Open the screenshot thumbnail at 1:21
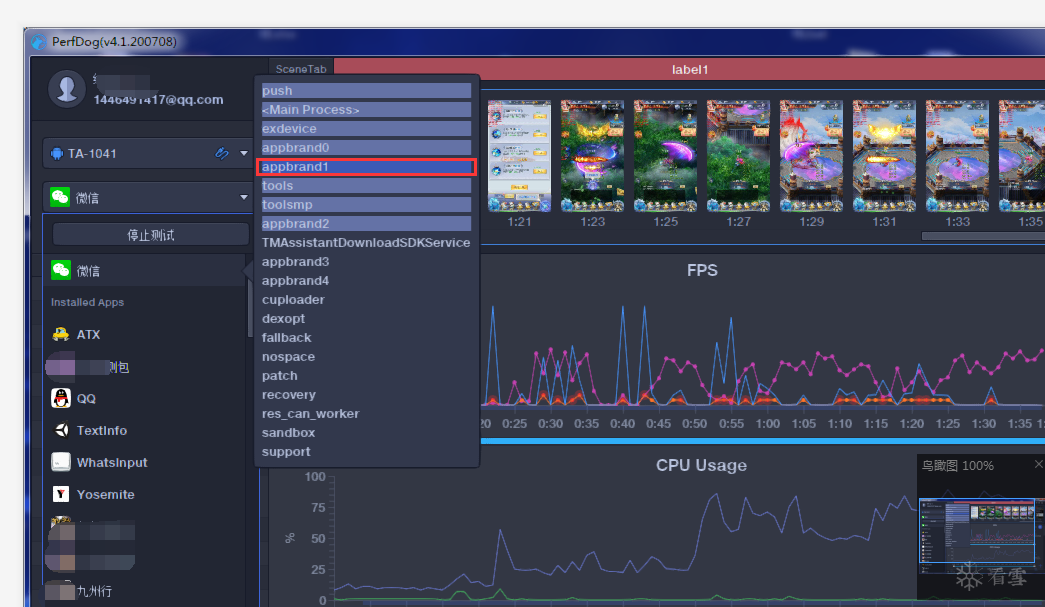Viewport: 1045px width, 607px height. click(519, 156)
